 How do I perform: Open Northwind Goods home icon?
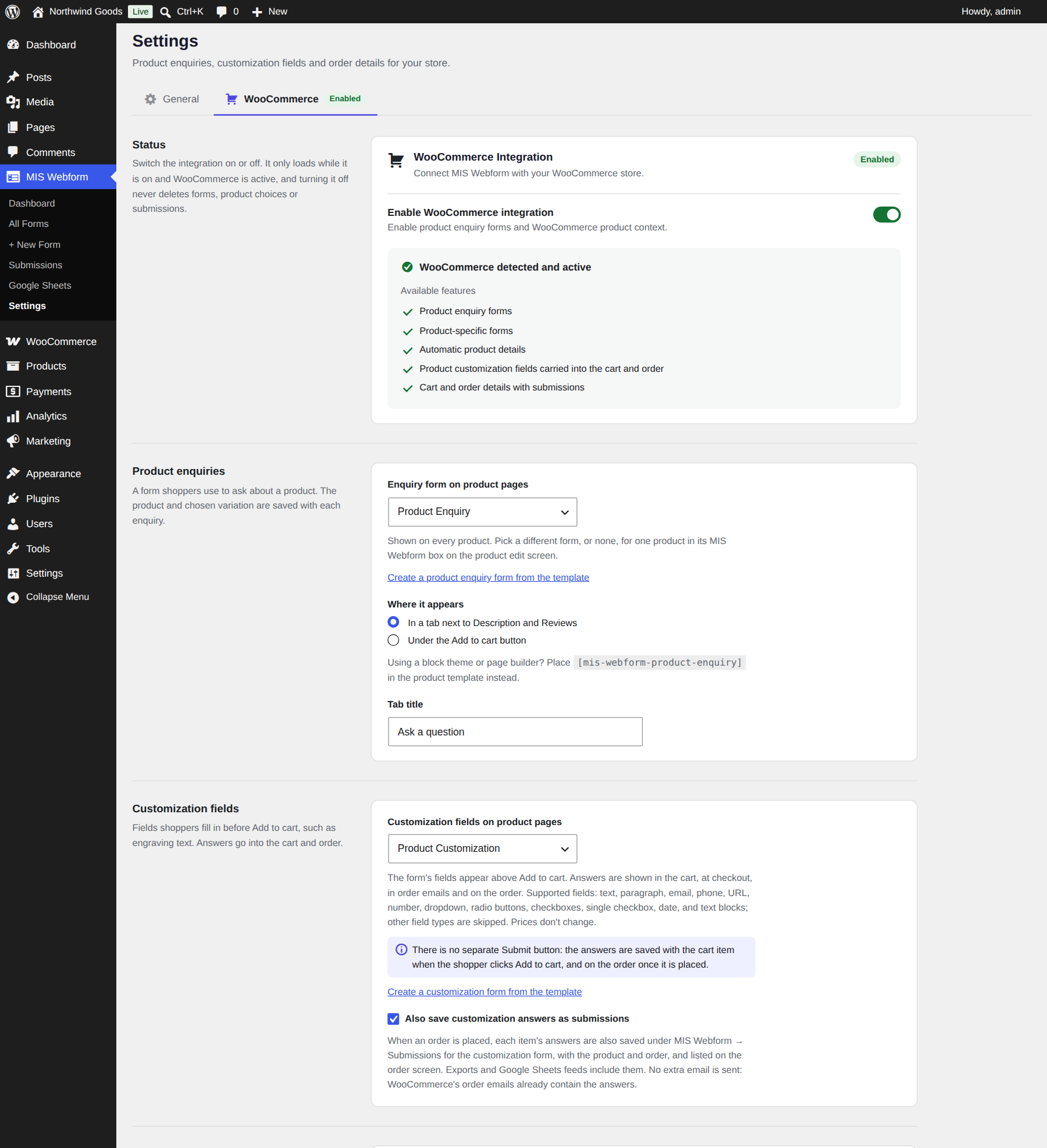(38, 12)
